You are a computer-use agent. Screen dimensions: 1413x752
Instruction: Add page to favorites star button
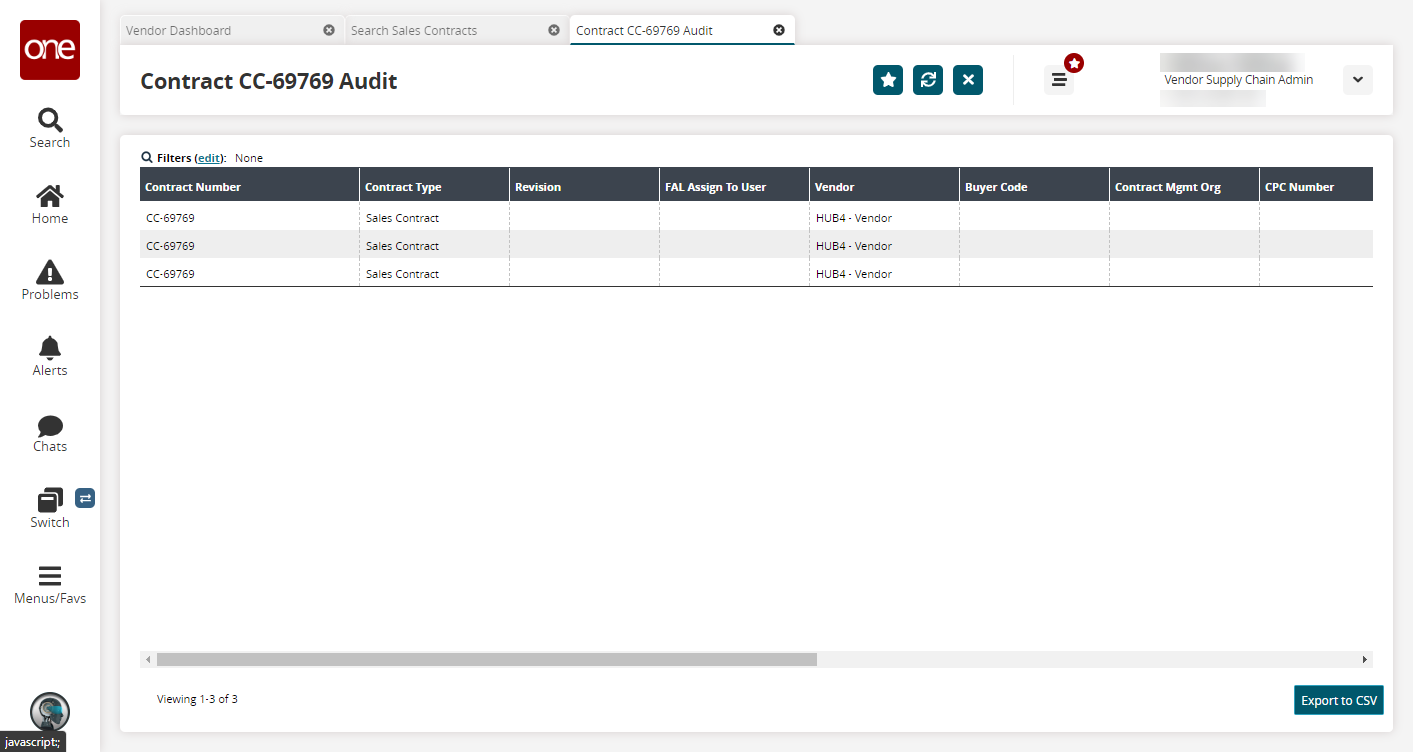(888, 80)
